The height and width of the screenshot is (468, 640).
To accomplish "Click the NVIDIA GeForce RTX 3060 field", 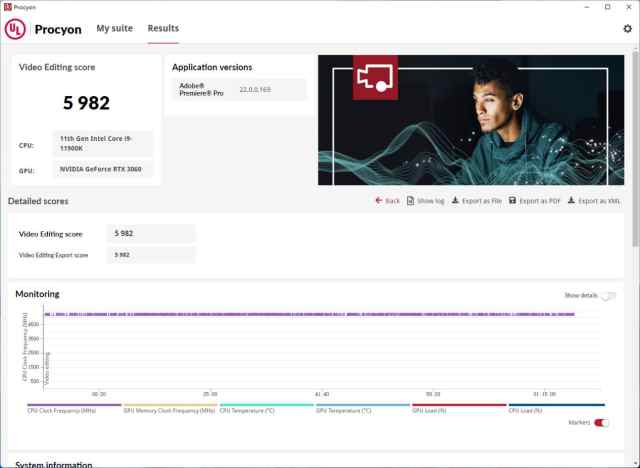I will pyautogui.click(x=103, y=169).
